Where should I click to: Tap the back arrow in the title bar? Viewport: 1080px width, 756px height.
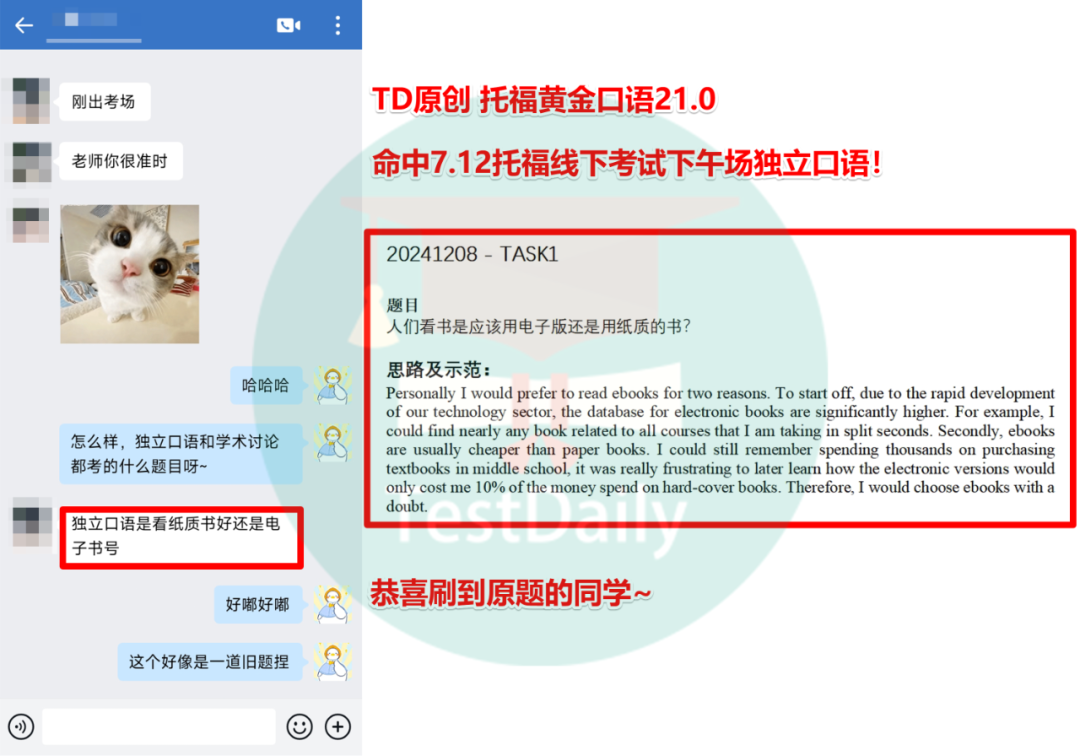pos(22,25)
